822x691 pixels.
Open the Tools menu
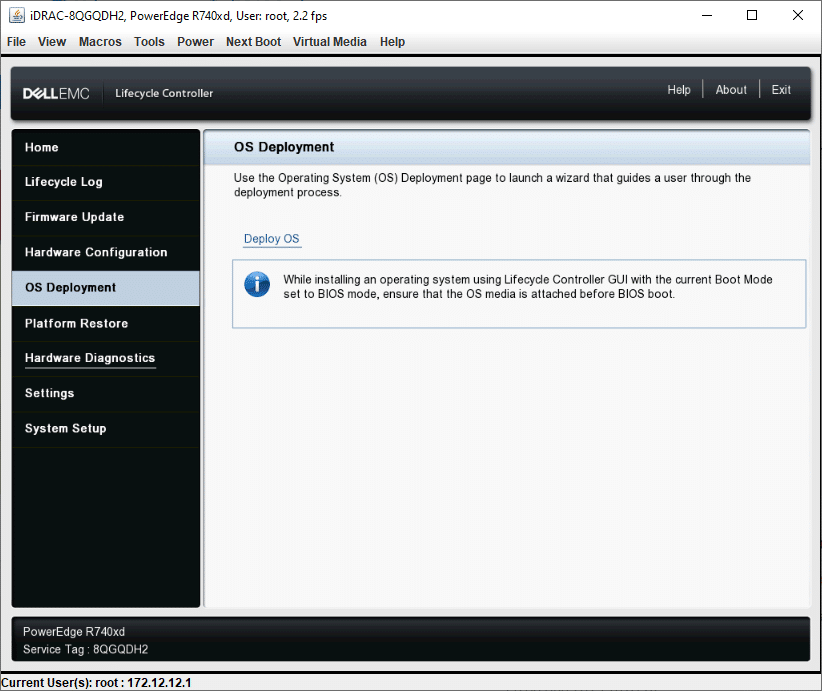click(149, 42)
